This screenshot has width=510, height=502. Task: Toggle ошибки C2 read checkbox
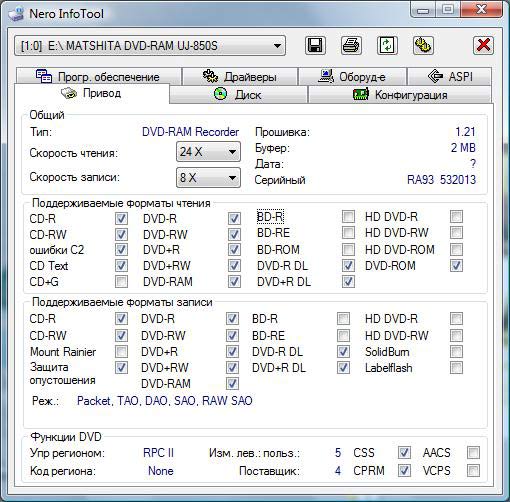pyautogui.click(x=121, y=249)
